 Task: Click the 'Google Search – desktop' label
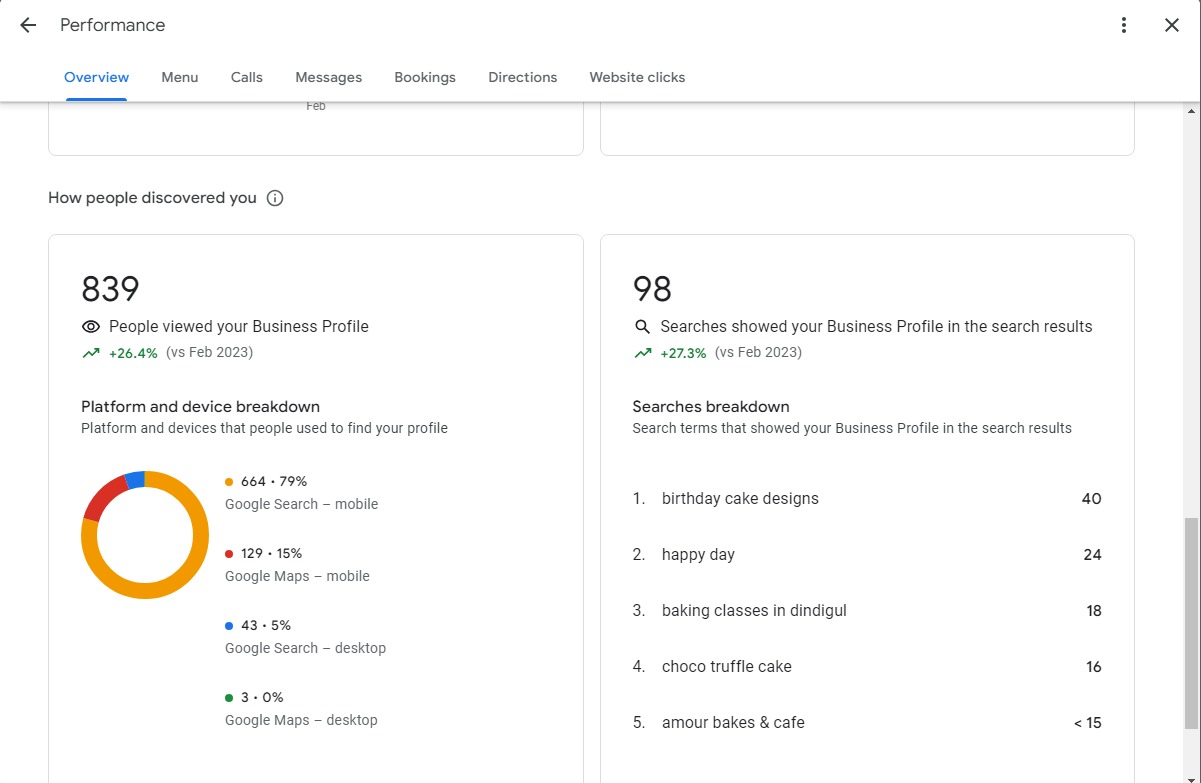pos(305,649)
